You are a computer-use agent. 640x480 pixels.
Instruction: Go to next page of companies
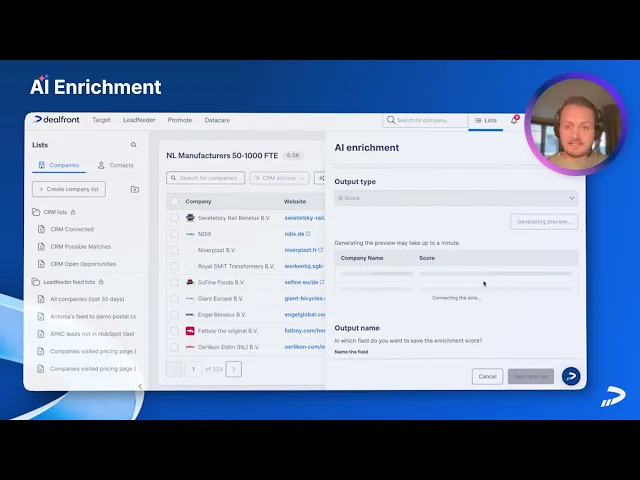pyautogui.click(x=234, y=369)
